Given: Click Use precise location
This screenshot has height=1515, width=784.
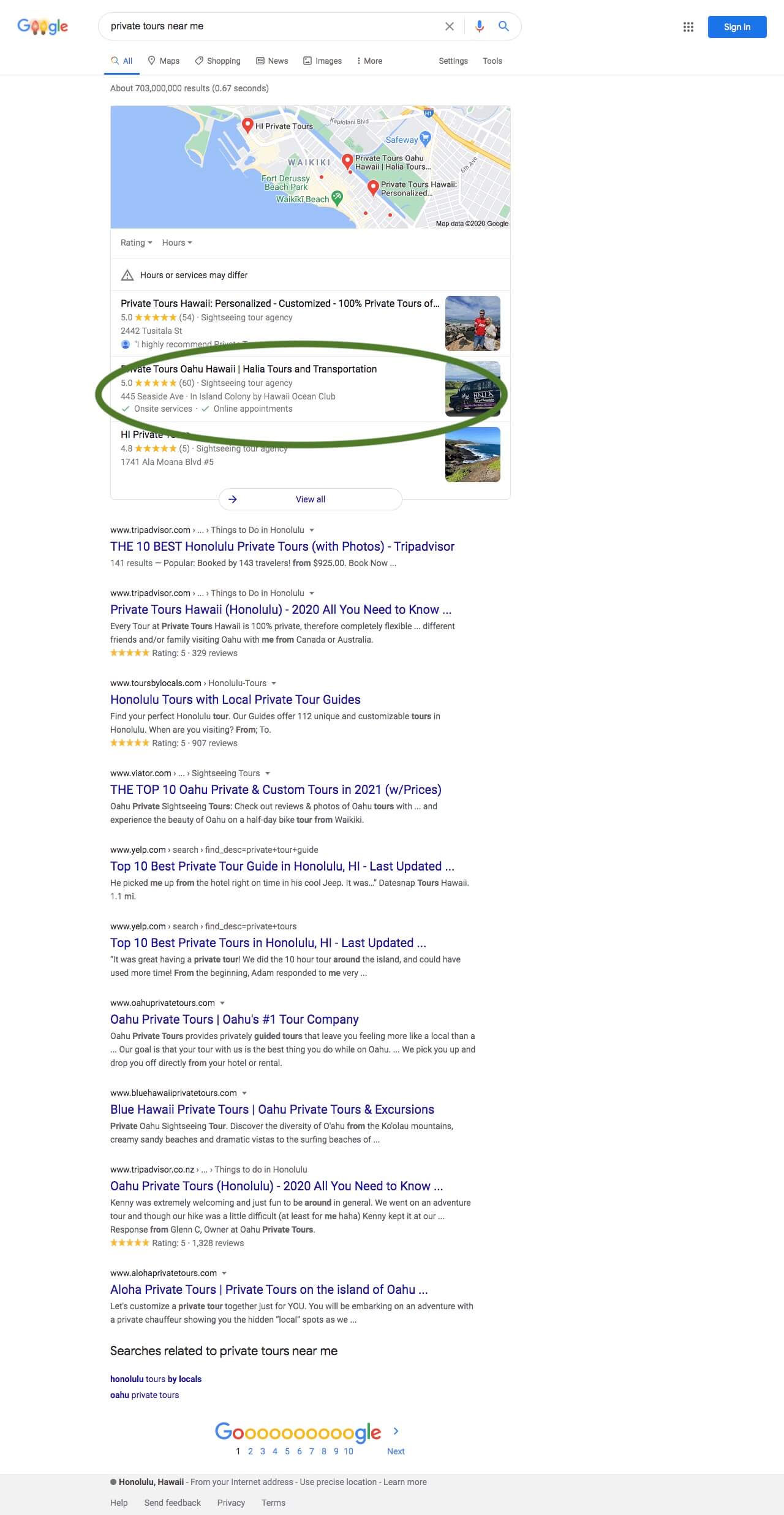Looking at the screenshot, I should 338,1482.
